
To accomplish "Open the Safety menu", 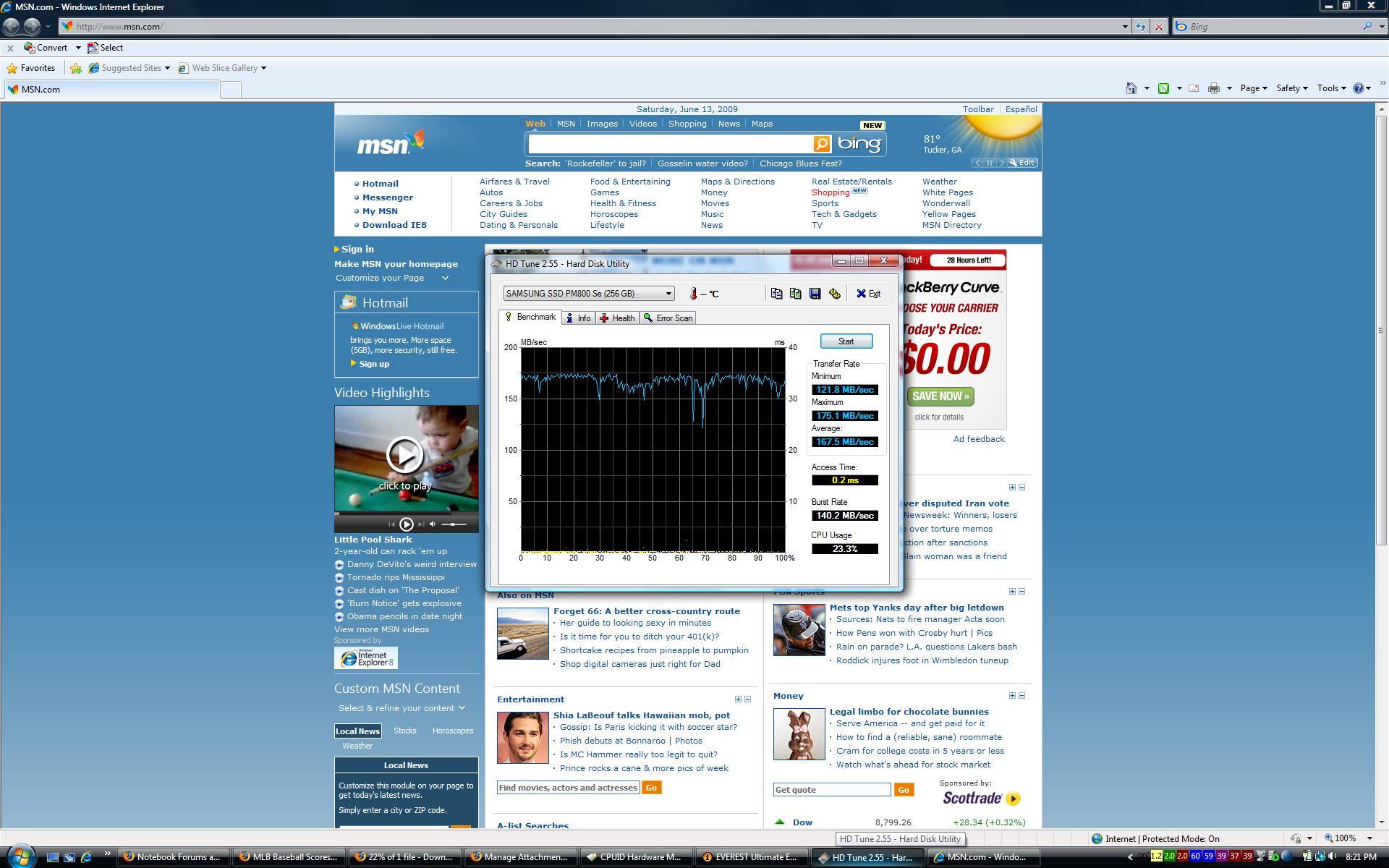I will [1292, 88].
